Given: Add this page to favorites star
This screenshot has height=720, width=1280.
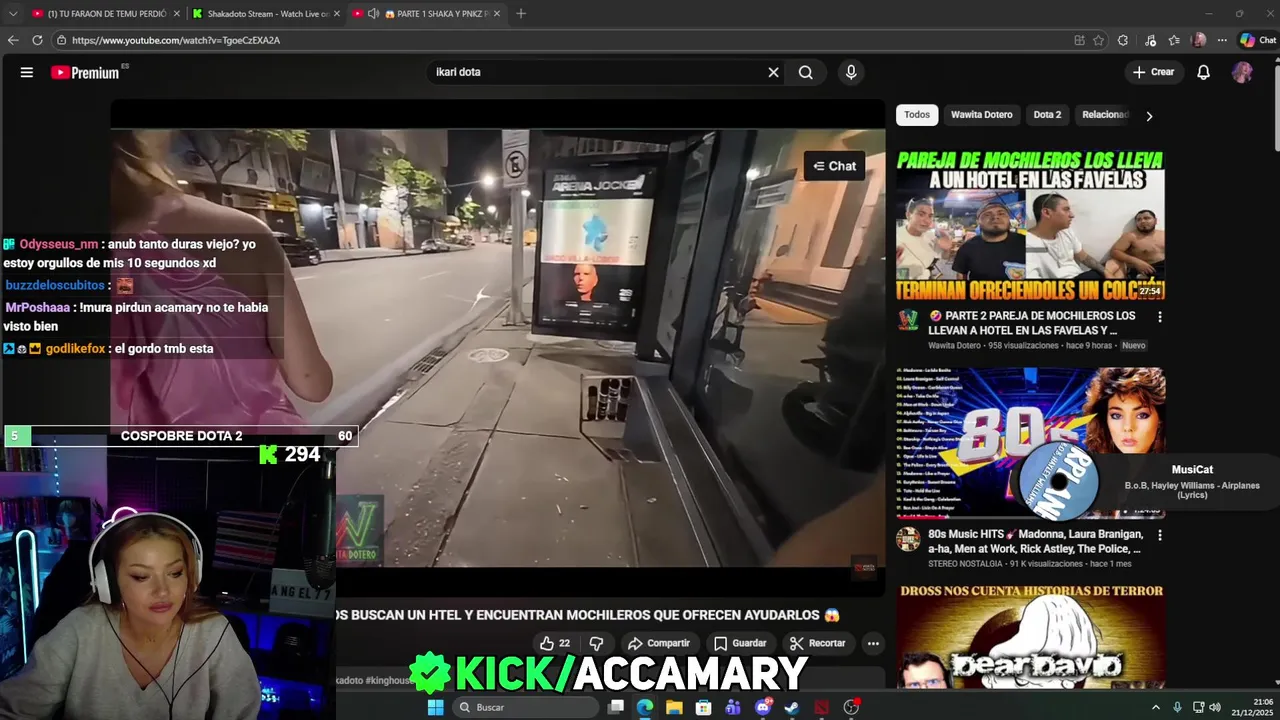Looking at the screenshot, I should (x=1098, y=40).
